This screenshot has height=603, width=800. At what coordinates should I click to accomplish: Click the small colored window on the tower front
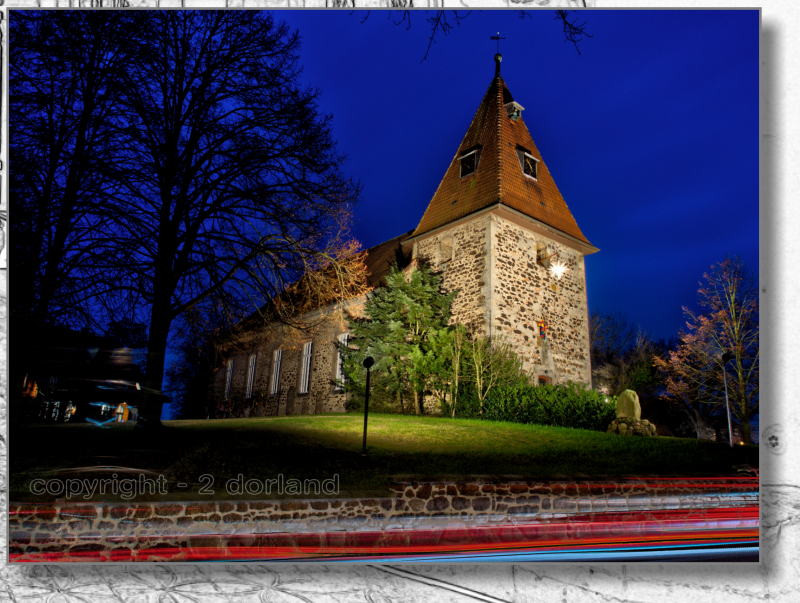[542, 328]
